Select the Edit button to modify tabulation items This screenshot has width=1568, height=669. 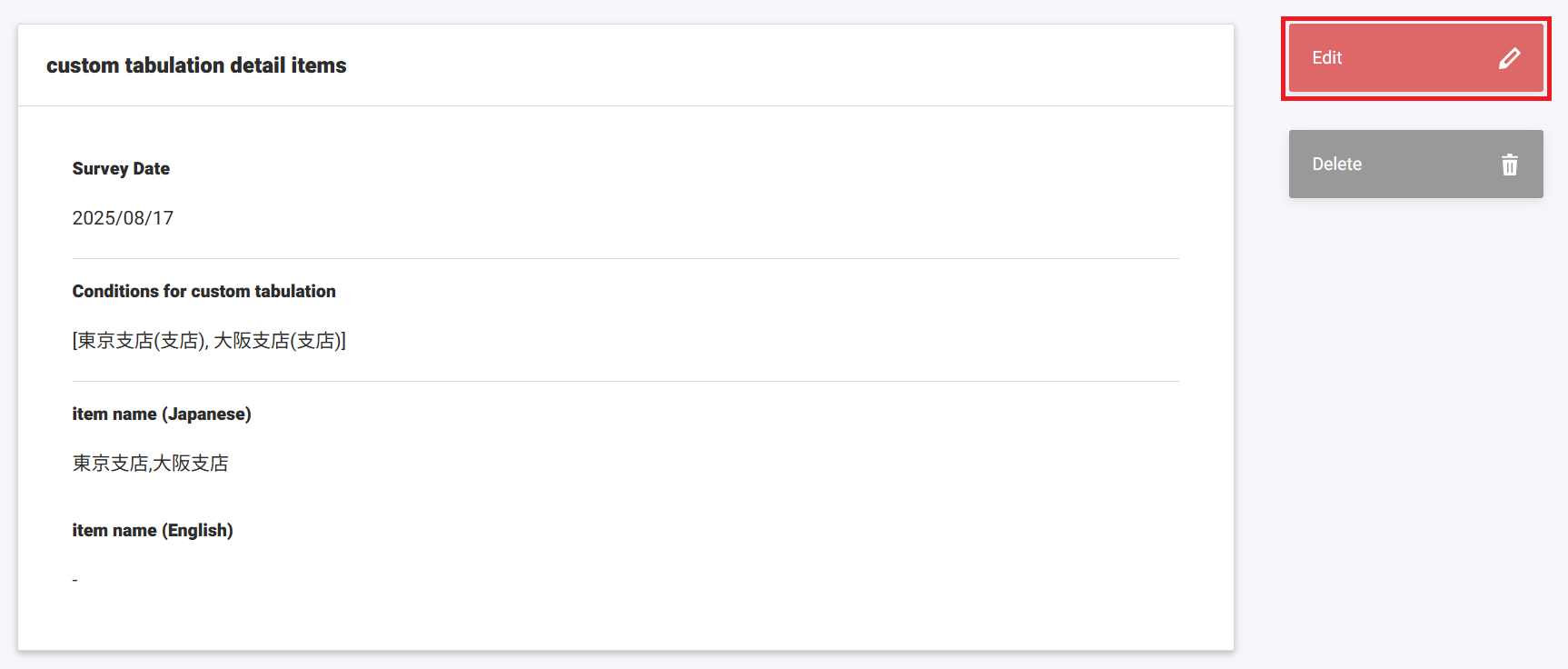tap(1414, 57)
